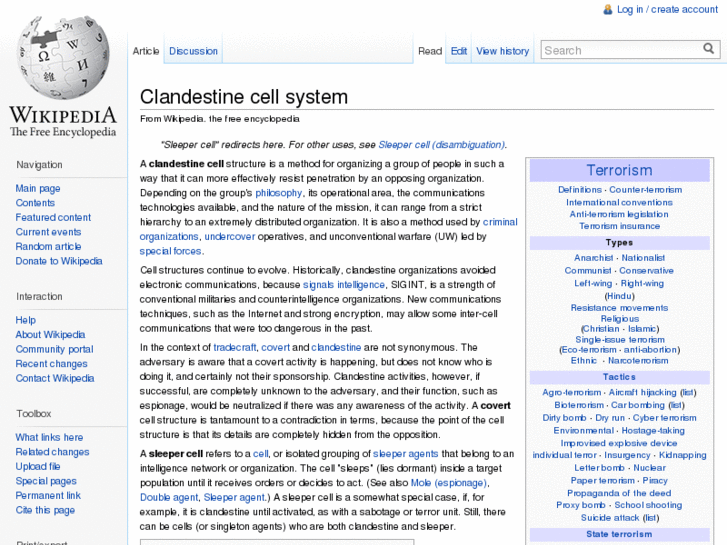Open the Mole (espionage) link
The image size is (727, 545).
tap(449, 483)
